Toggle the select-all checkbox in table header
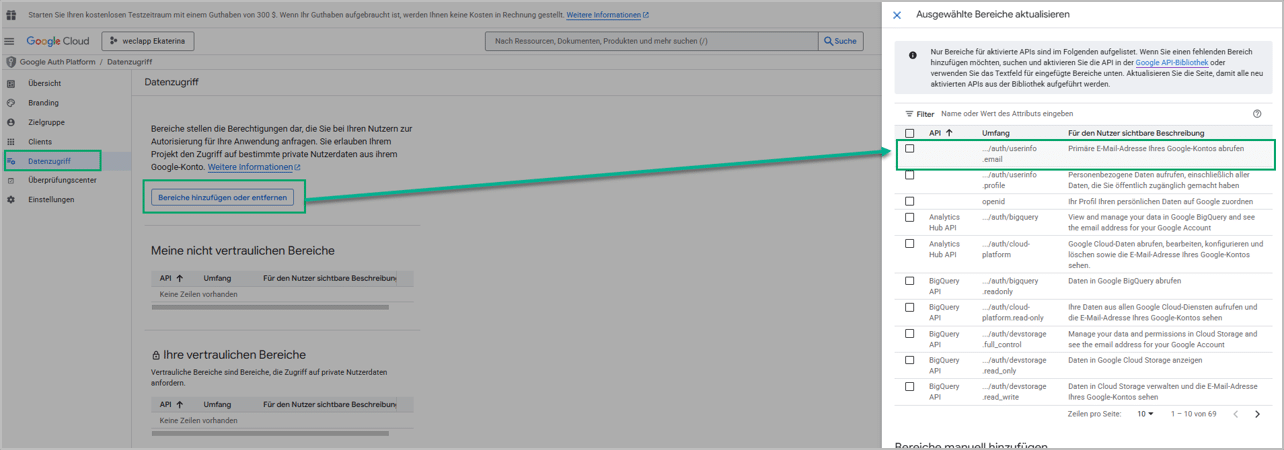Image resolution: width=1284 pixels, height=450 pixels. tap(910, 133)
